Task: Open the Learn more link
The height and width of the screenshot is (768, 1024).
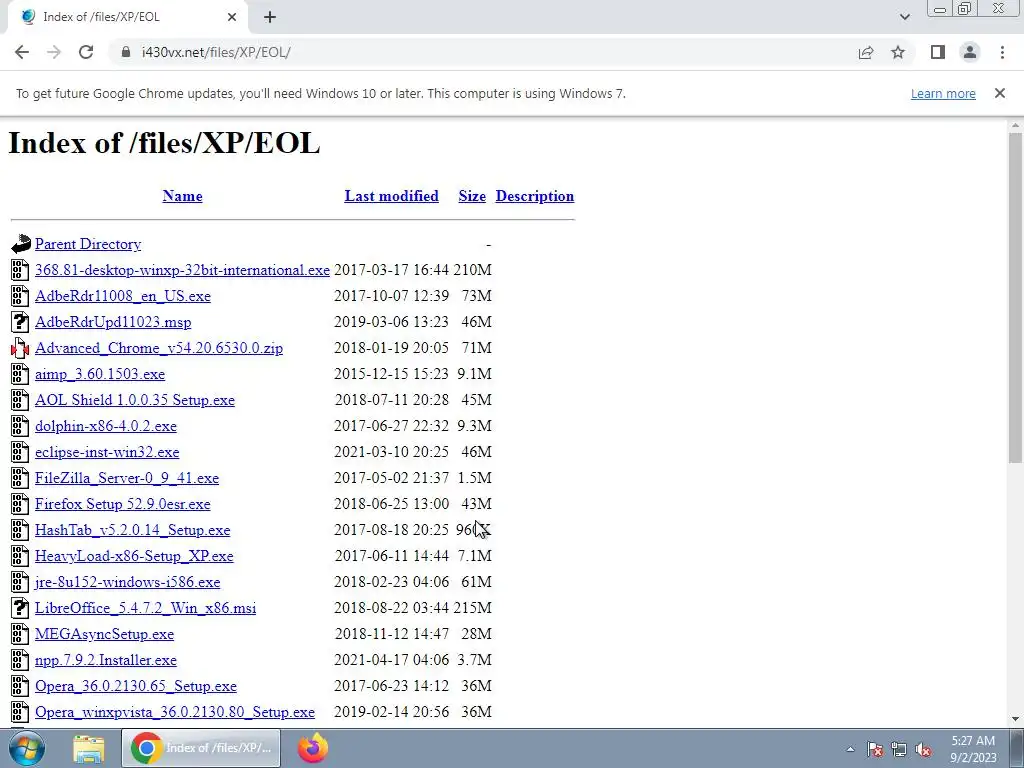Action: point(943,93)
